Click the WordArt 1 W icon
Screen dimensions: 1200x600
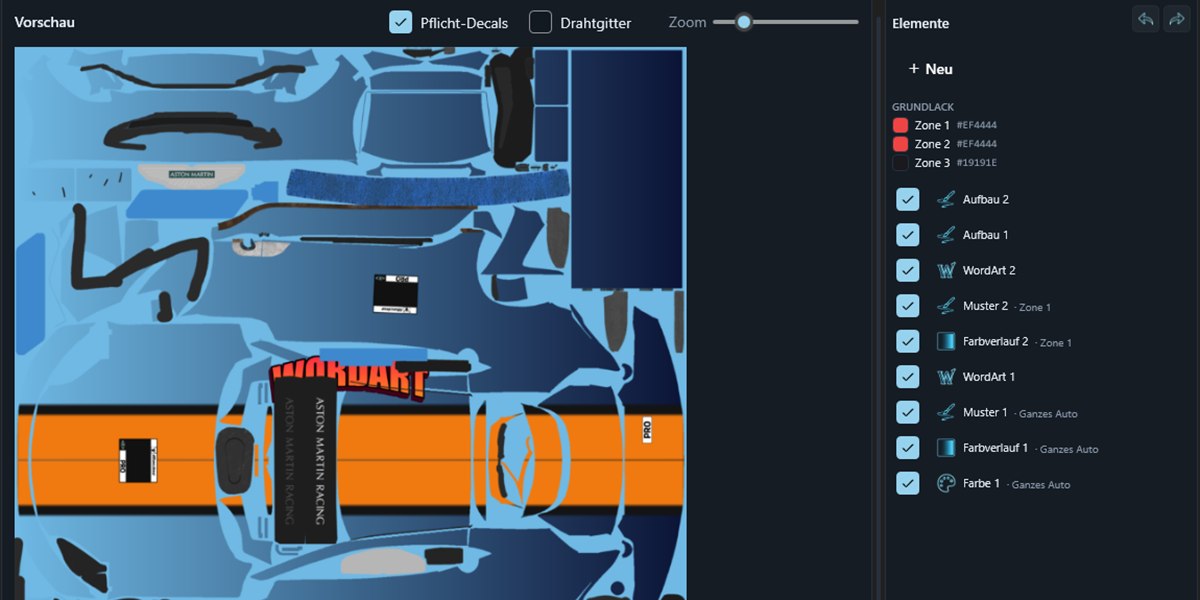(x=946, y=377)
